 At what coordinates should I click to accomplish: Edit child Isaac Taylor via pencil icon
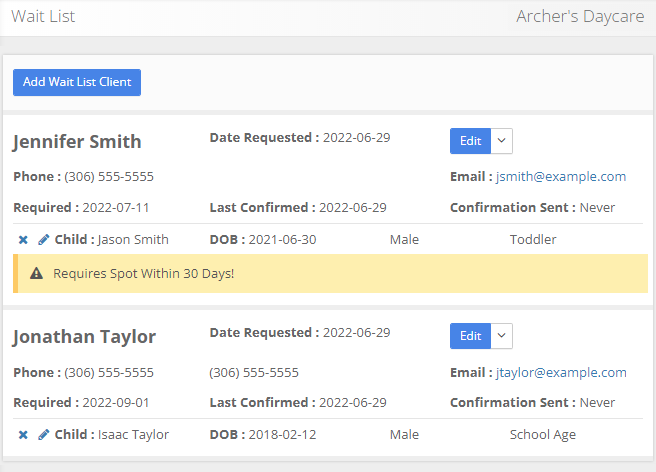tap(43, 435)
